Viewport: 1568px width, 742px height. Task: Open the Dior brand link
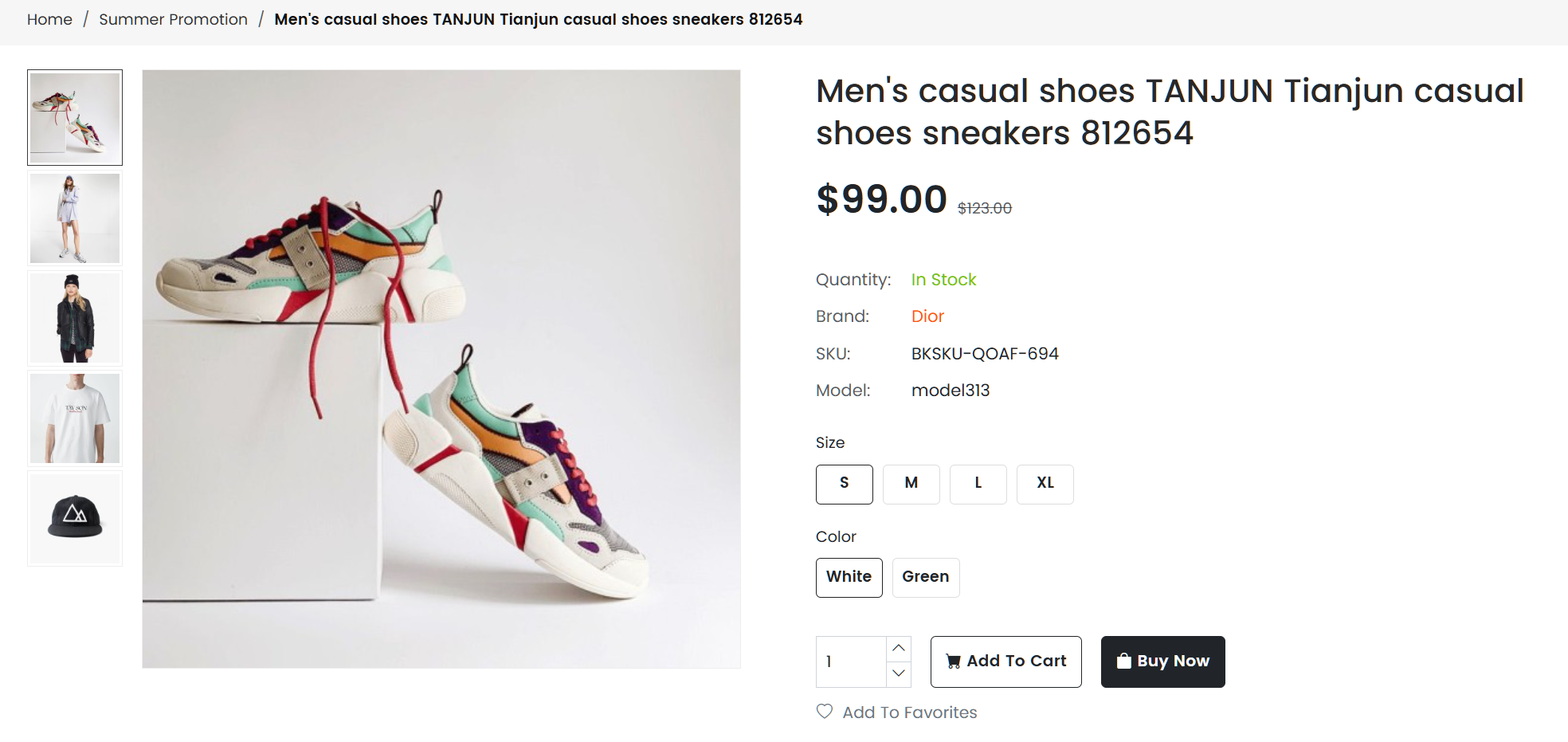[x=927, y=316]
